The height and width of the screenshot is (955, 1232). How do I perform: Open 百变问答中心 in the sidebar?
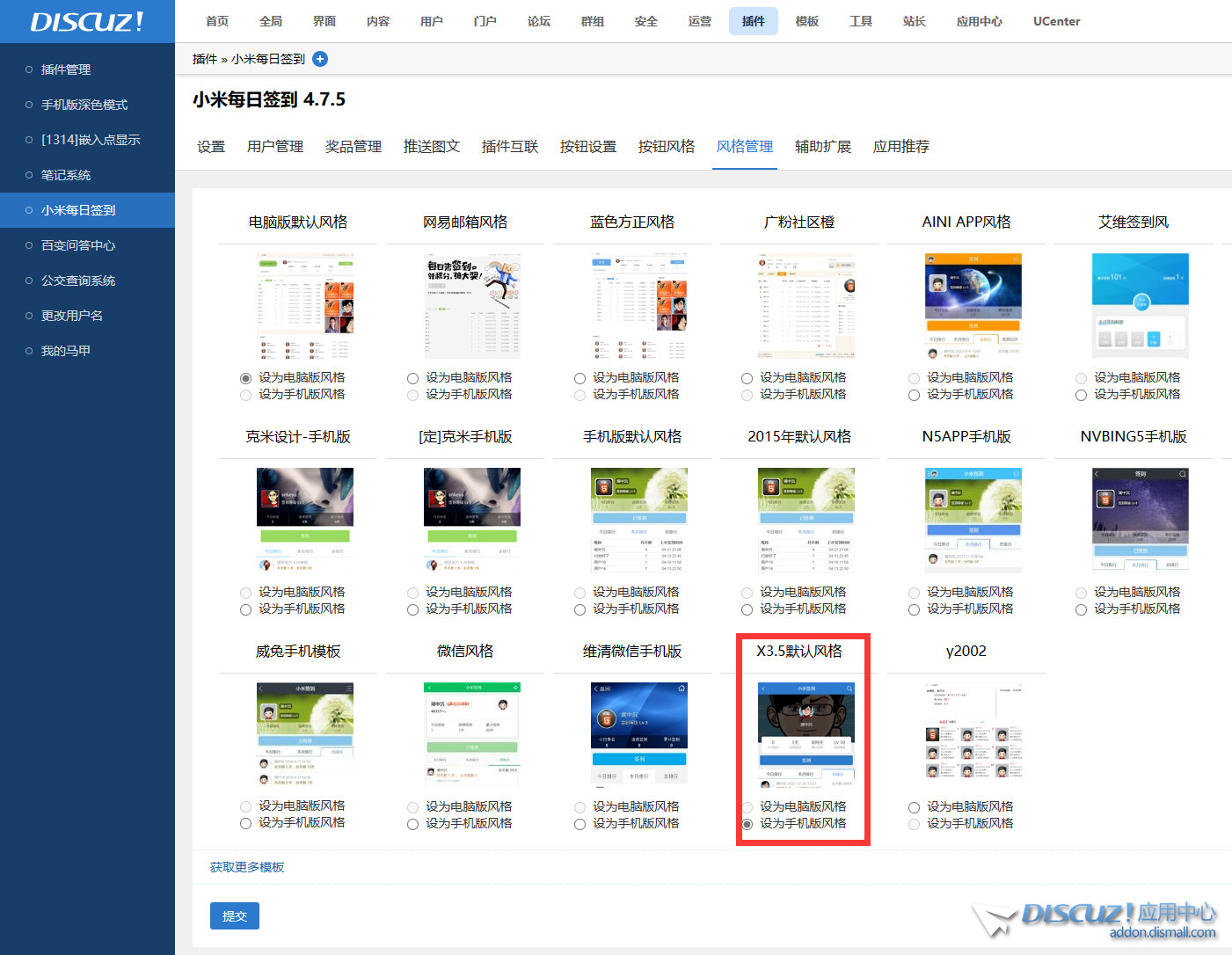87,245
